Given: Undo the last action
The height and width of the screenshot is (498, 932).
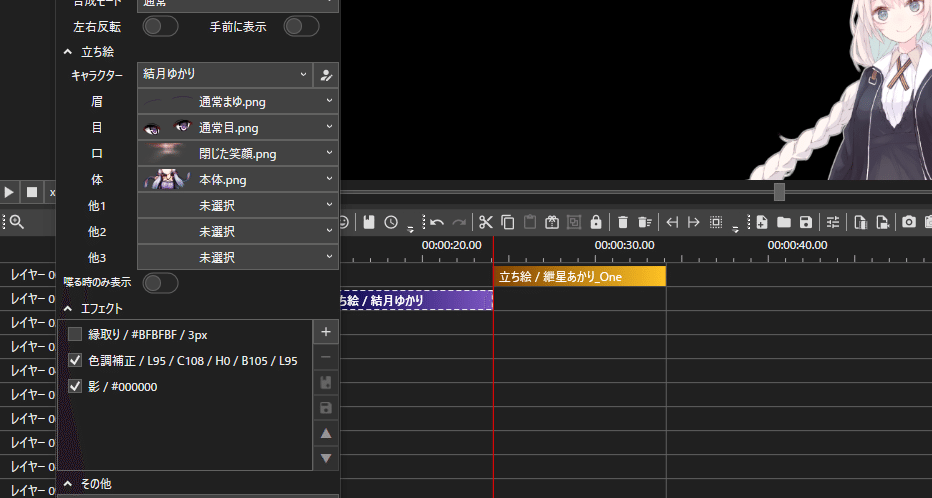Looking at the screenshot, I should coord(437,222).
